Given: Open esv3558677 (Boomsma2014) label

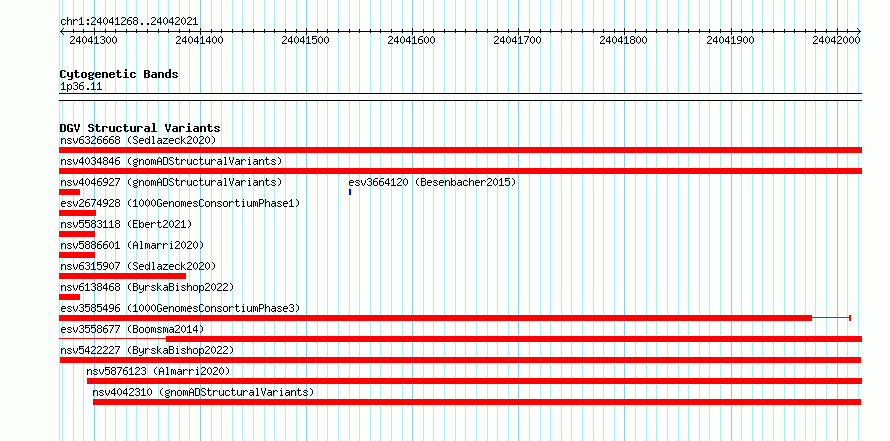Looking at the screenshot, I should pos(132,329).
